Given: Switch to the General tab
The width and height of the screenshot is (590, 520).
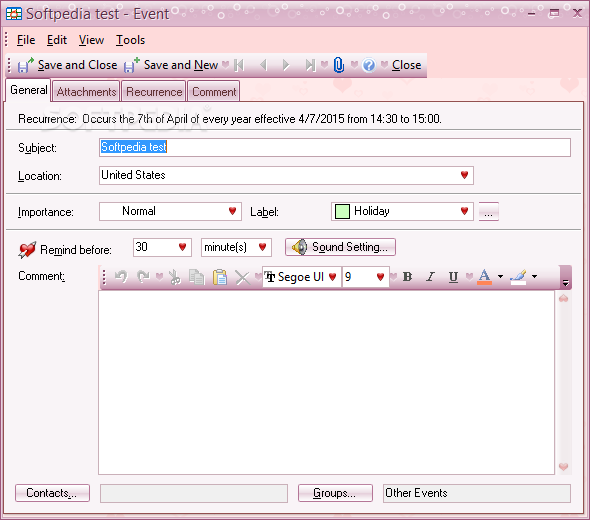Looking at the screenshot, I should 28,90.
